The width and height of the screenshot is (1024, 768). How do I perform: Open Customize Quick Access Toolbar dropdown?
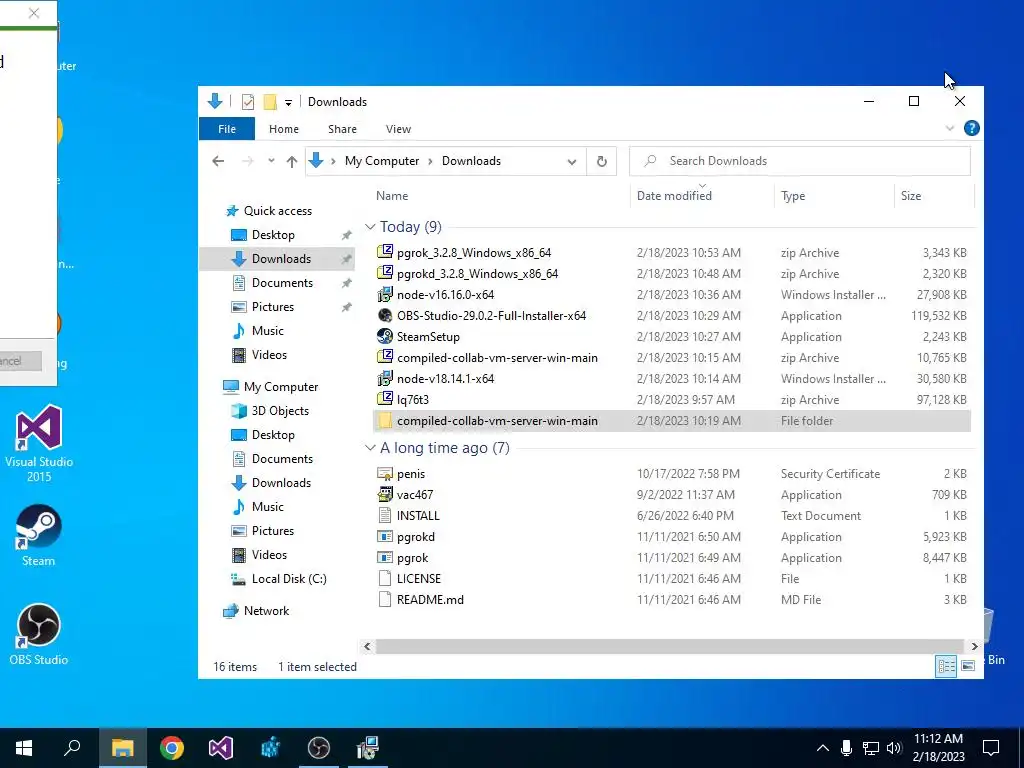pos(288,103)
